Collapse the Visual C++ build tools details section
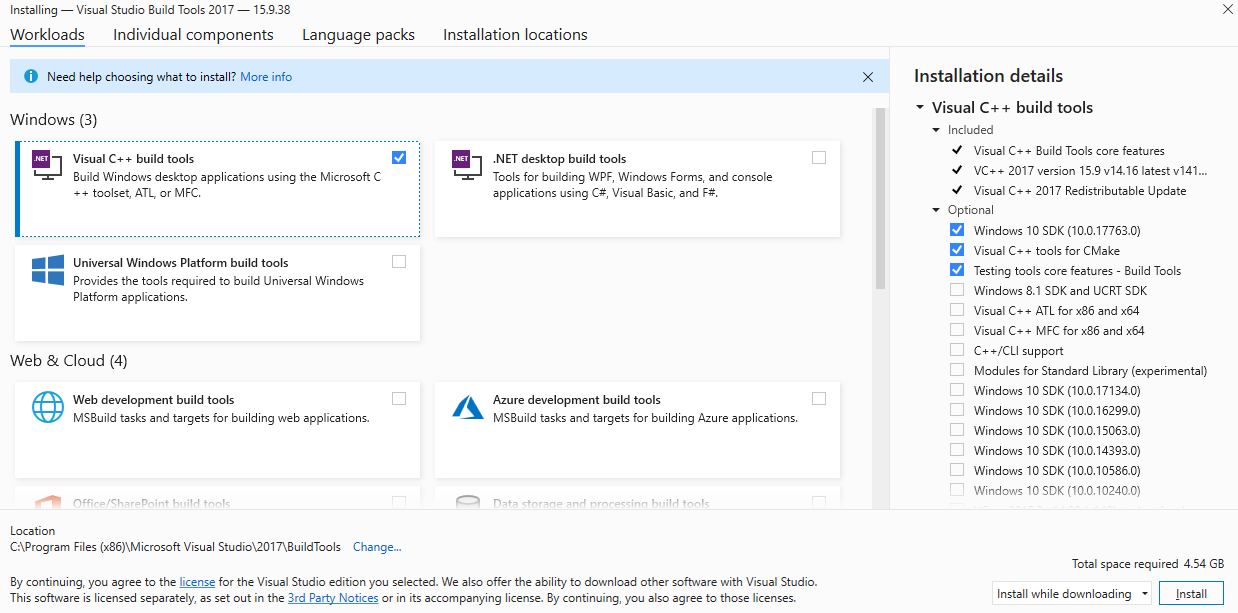The height and width of the screenshot is (613, 1238). pos(920,108)
